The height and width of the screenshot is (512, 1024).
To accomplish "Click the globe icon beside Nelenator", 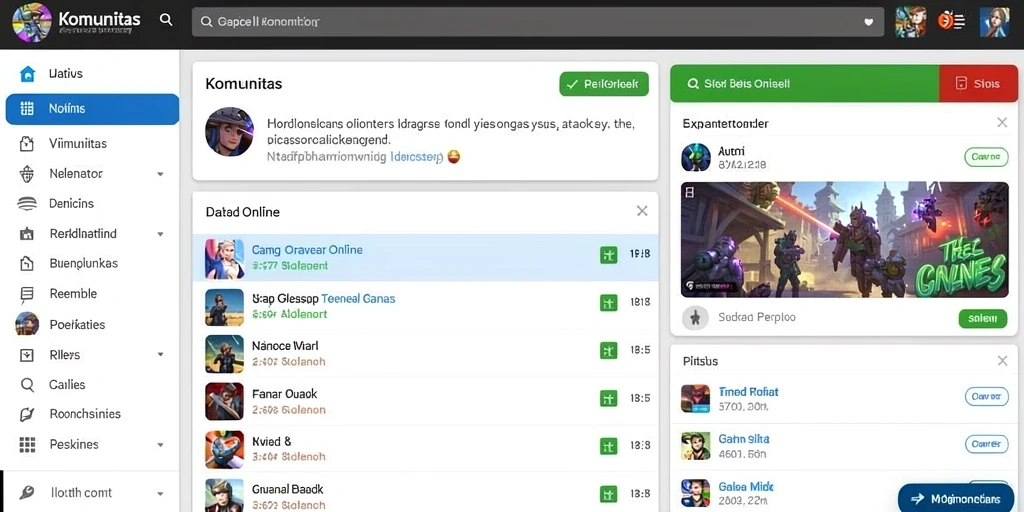I will (27, 174).
